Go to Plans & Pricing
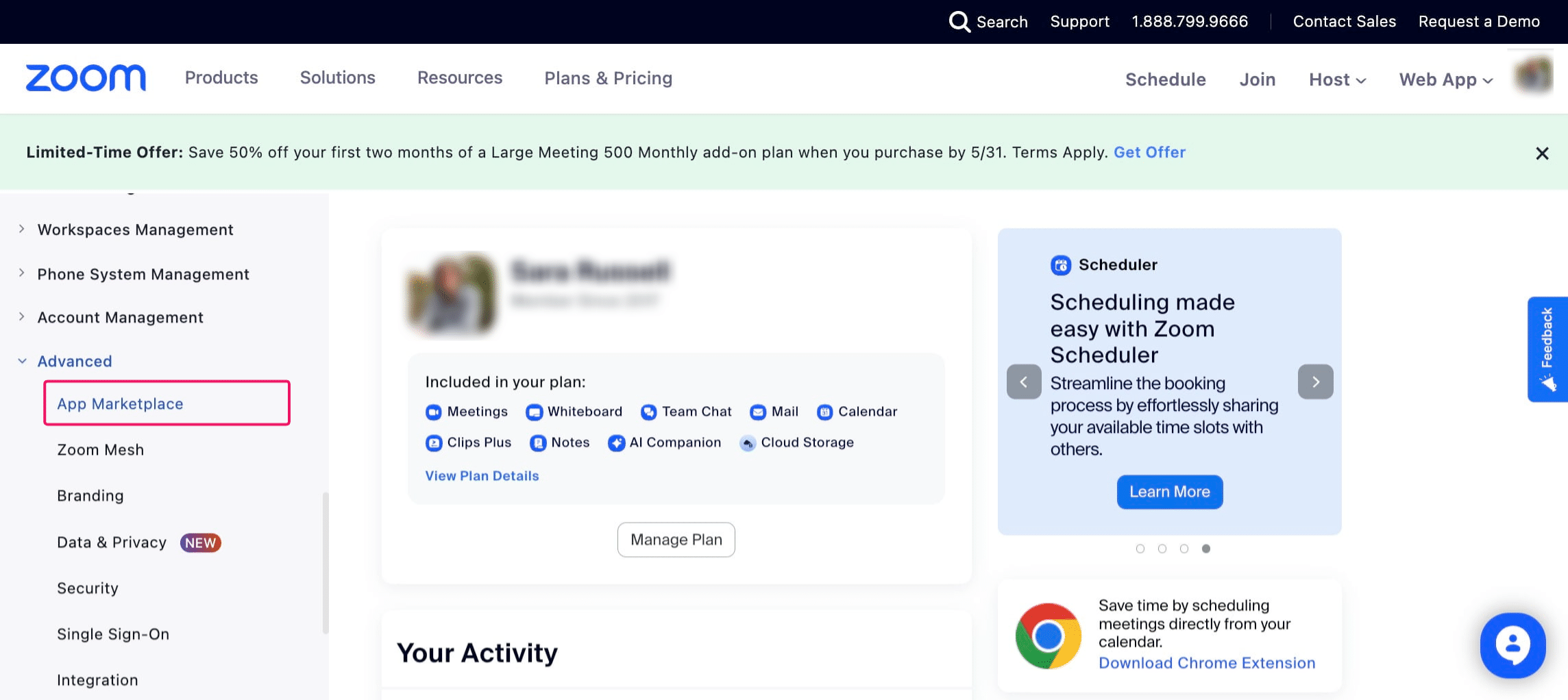1568x700 pixels. [607, 78]
